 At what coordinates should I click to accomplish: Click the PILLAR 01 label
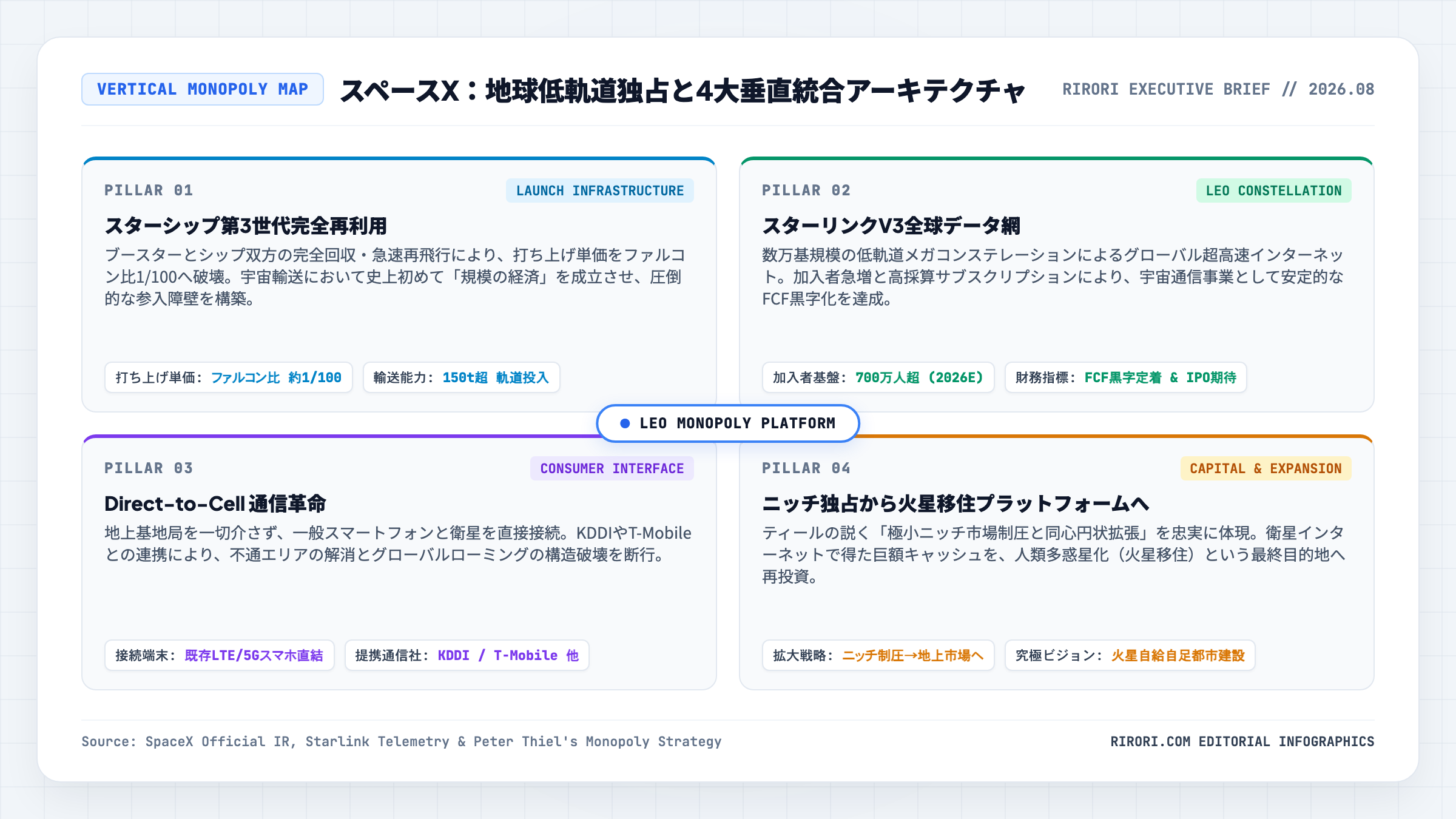pos(149,190)
